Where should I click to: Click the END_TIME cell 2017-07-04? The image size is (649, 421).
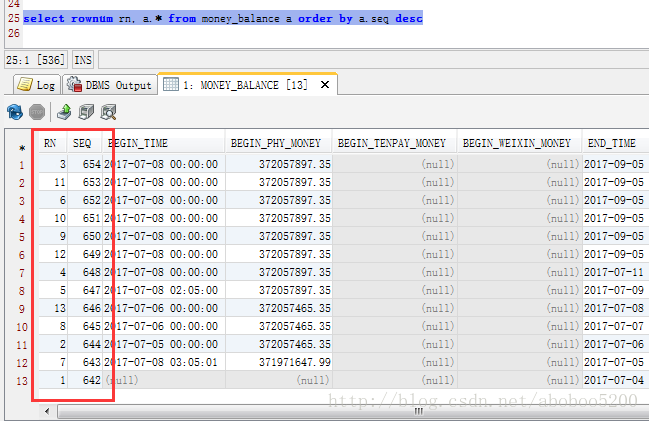(615, 380)
